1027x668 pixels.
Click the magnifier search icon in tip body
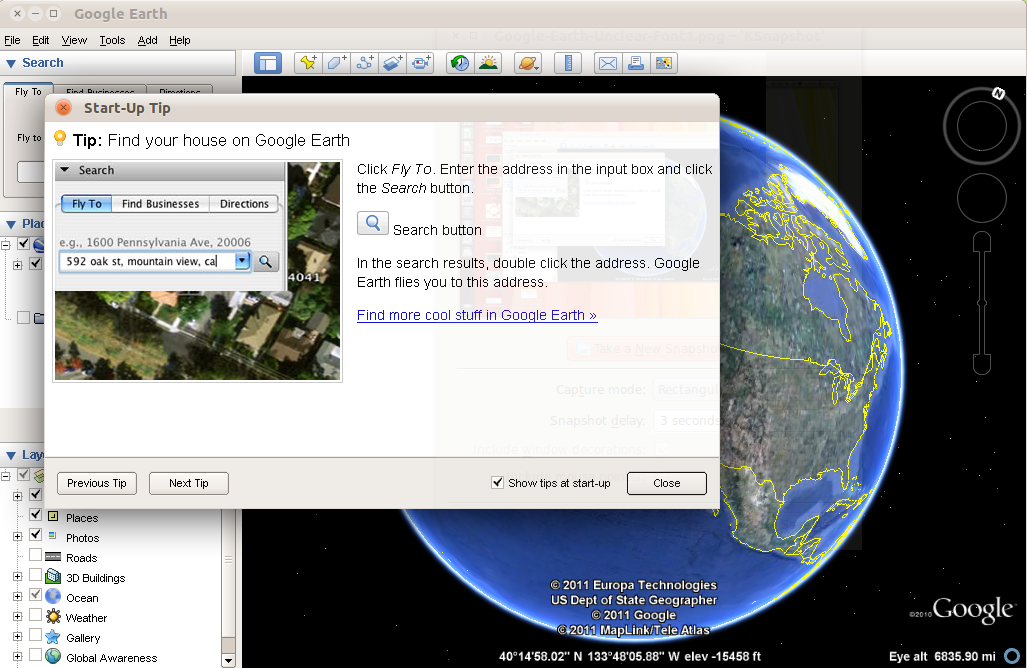(373, 223)
